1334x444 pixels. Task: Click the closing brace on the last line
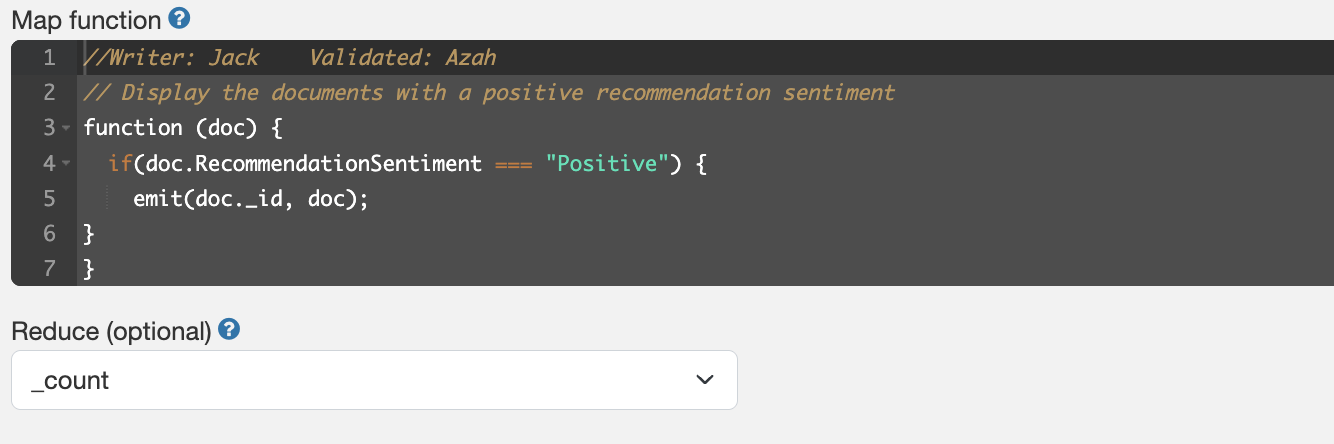coord(89,269)
